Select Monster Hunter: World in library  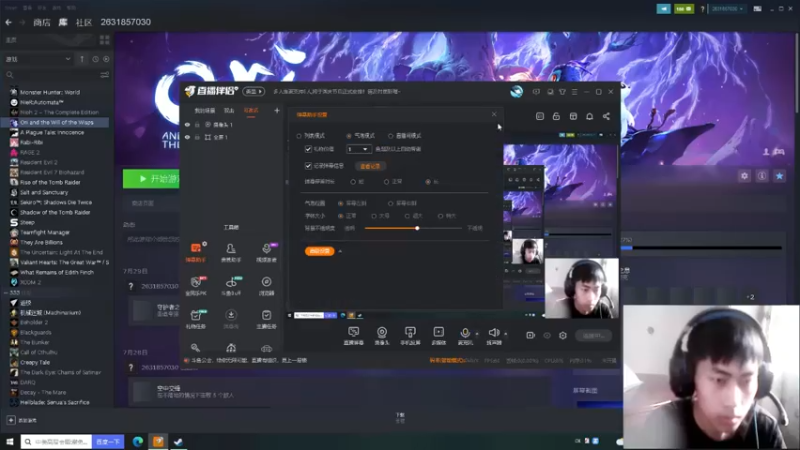49,92
